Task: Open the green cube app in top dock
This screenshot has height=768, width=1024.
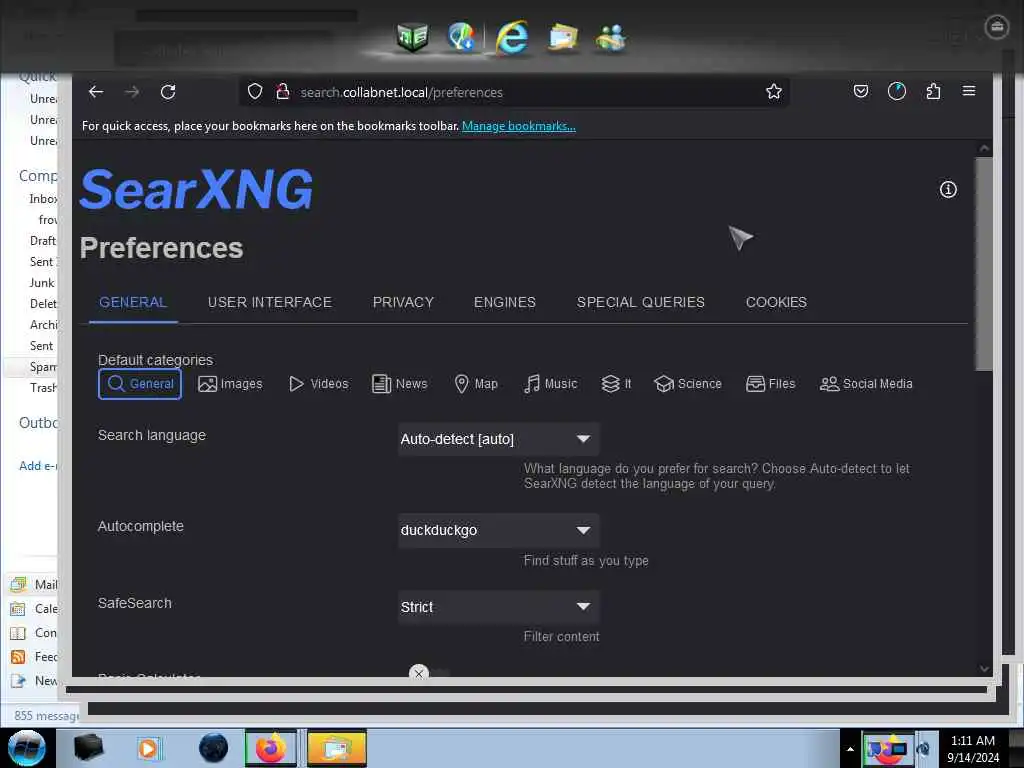Action: tap(412, 37)
